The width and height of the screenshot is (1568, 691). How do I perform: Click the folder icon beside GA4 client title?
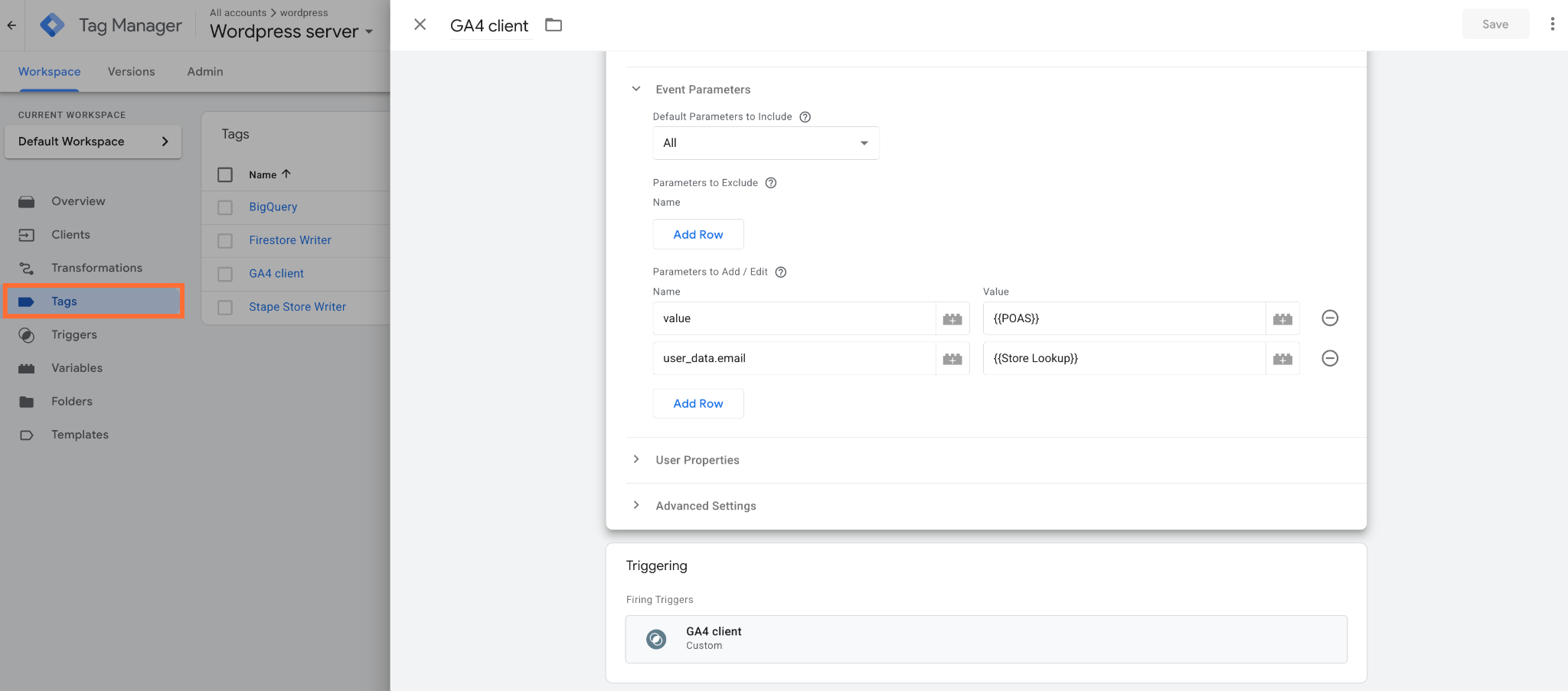[554, 25]
